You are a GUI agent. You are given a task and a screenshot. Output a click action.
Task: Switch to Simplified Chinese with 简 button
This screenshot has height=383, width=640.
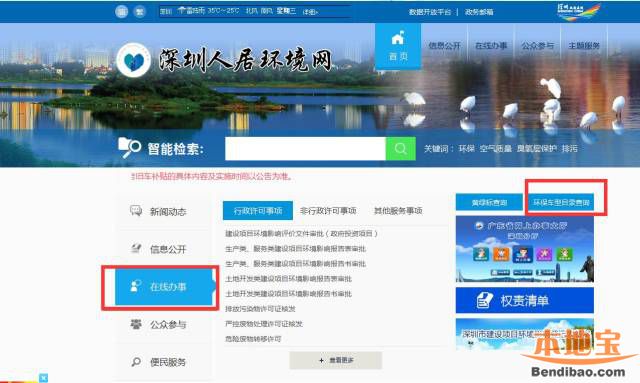(121, 11)
